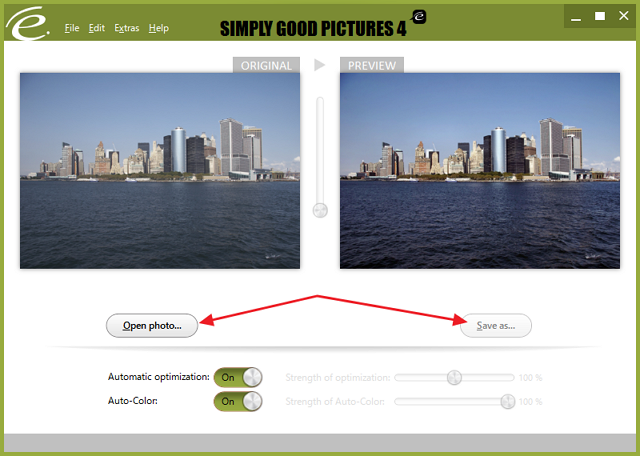
Task: Click the Strength of optimization slider handle
Action: point(454,377)
